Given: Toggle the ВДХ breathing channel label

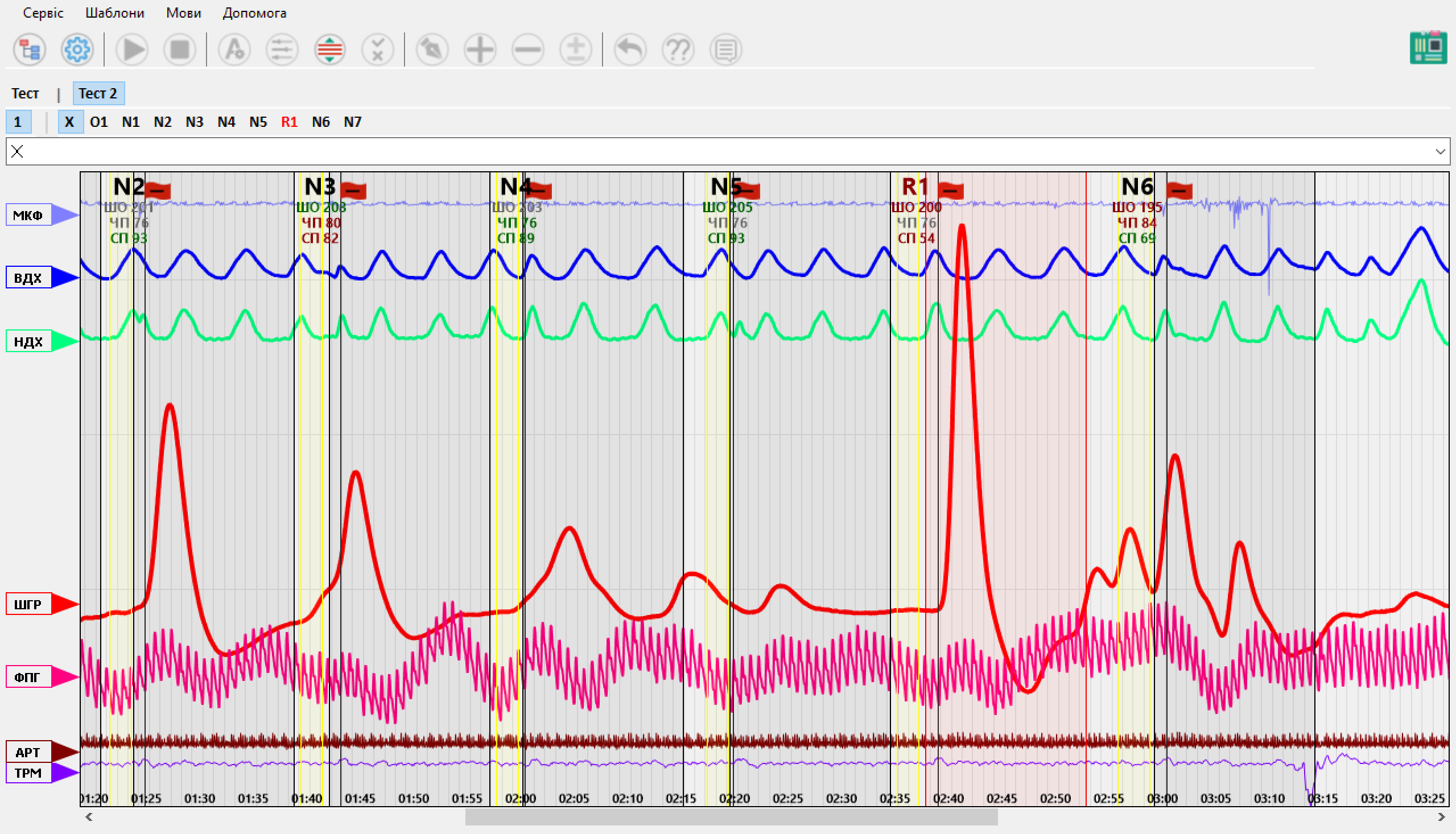Looking at the screenshot, I should 28,278.
